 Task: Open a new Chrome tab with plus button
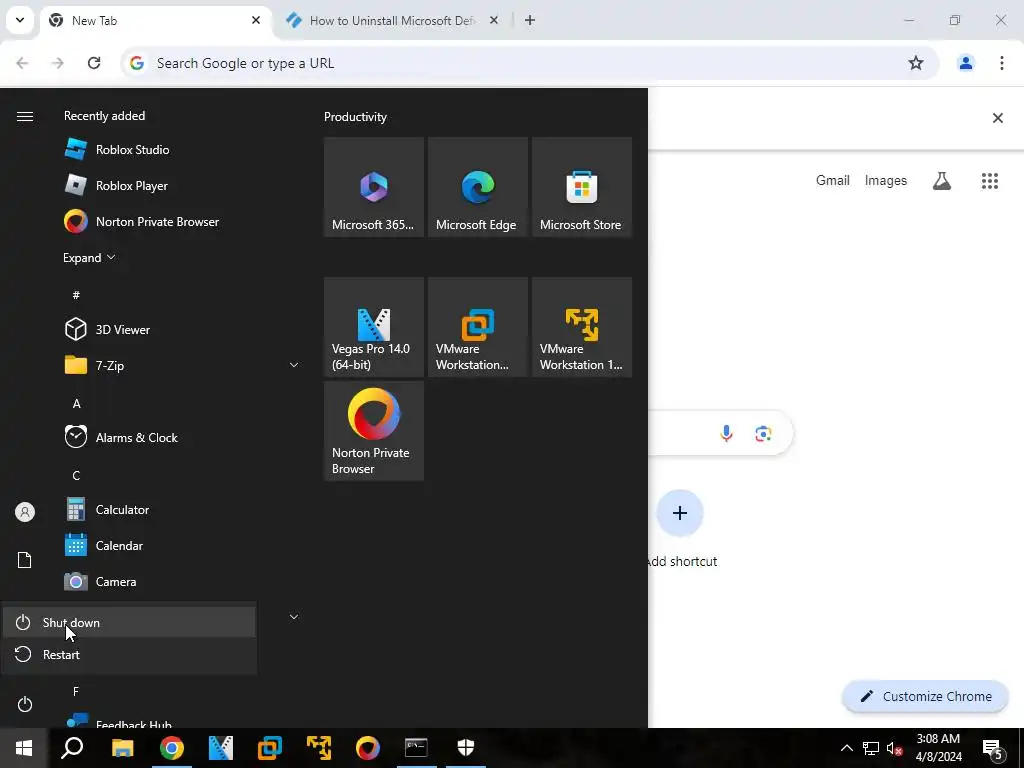point(530,21)
